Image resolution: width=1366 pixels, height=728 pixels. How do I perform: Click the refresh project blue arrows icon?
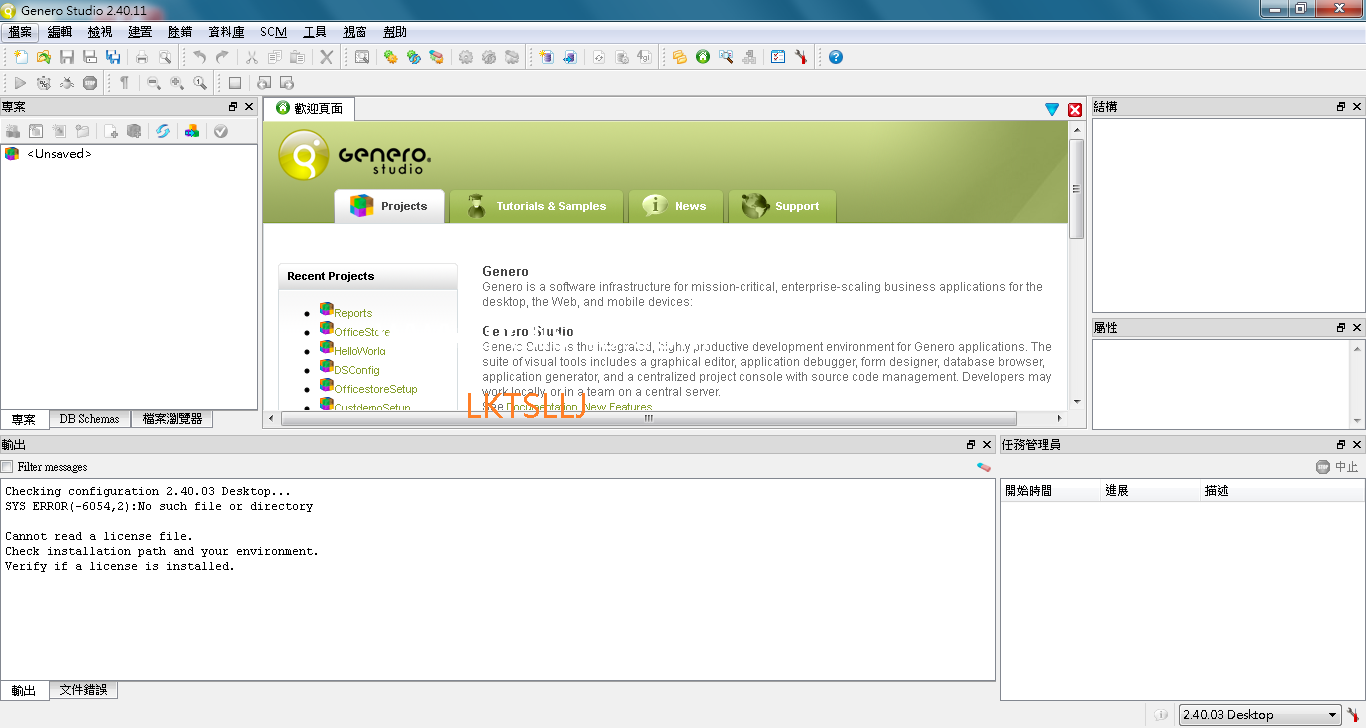(162, 131)
